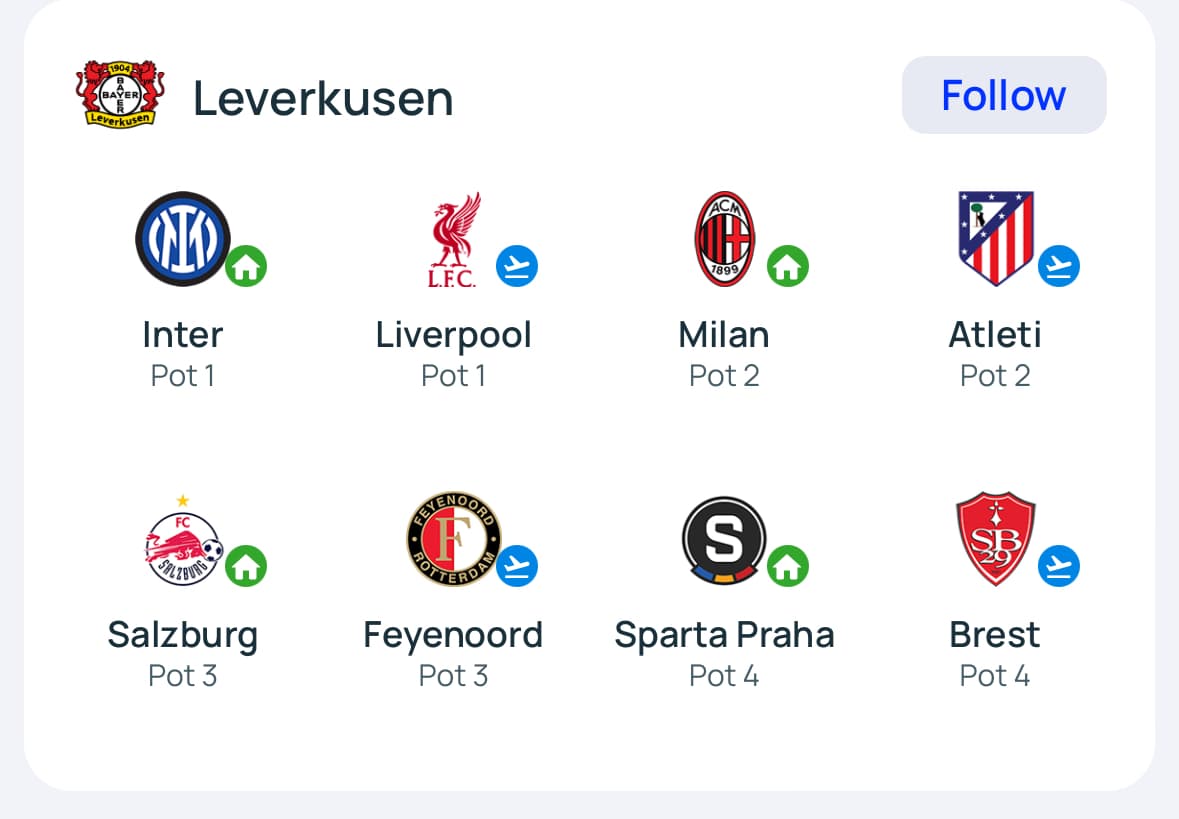
Task: Open the Brest club crest
Action: (995, 538)
